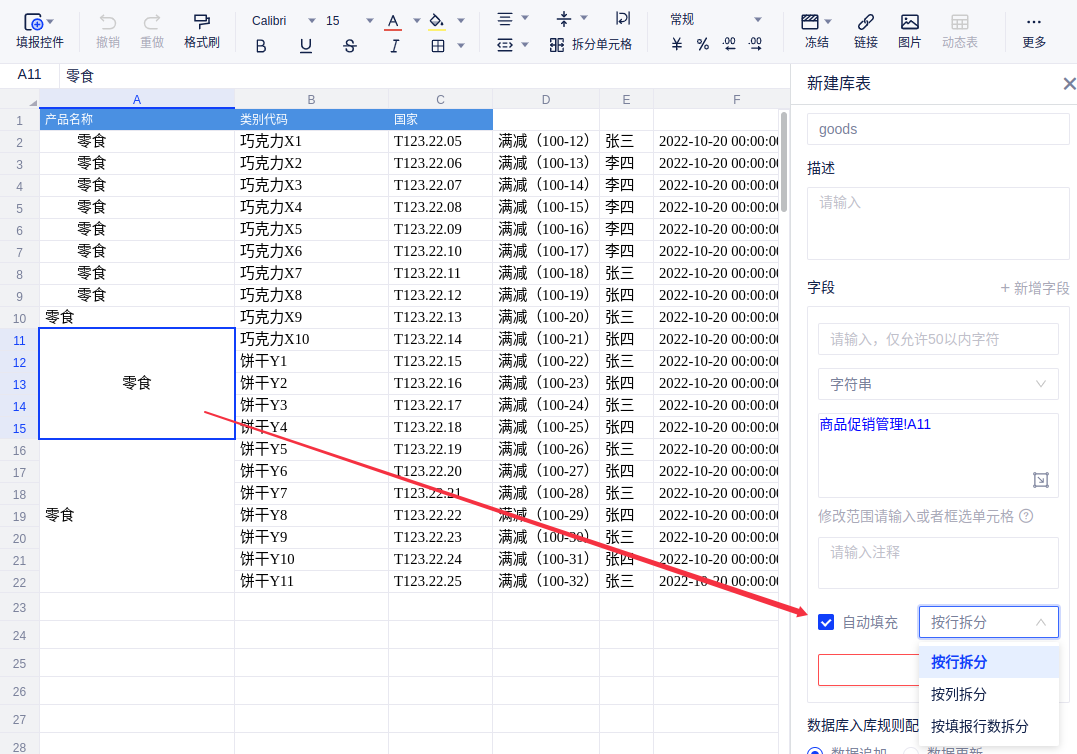
Task: Insert a picture using the 图片 icon
Action: [x=909, y=22]
